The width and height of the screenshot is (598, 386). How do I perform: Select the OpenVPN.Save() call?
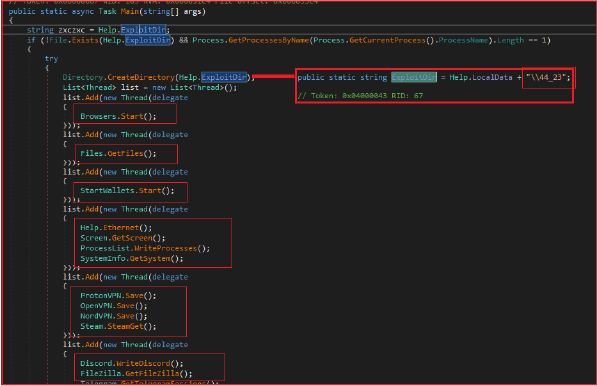click(114, 306)
